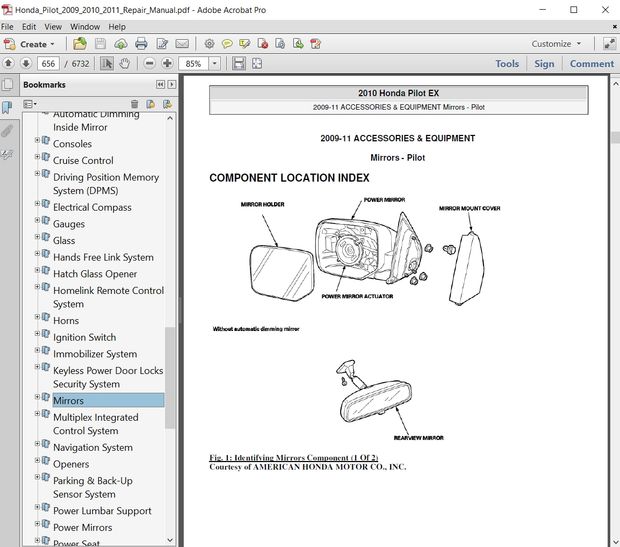
Task: Open the Window menu
Action: [85, 27]
